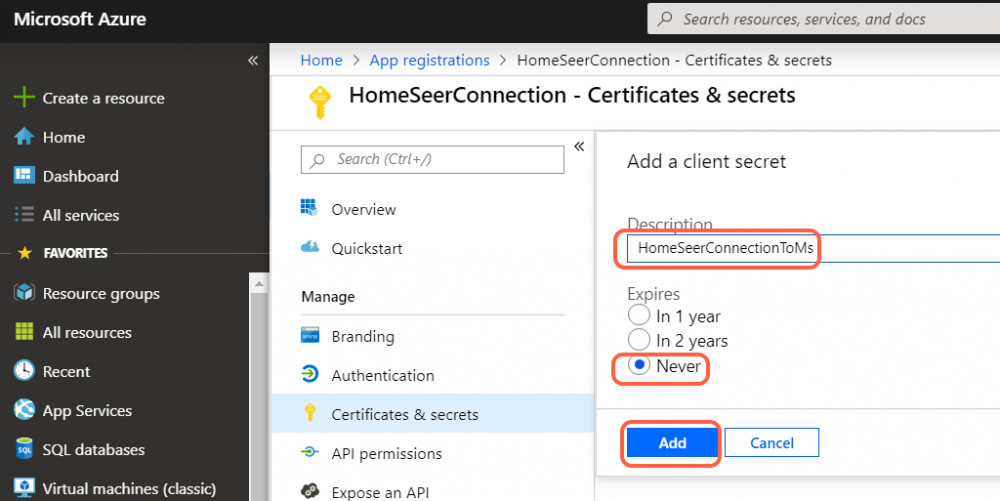
Task: Click the SQL databases icon
Action: 24,450
